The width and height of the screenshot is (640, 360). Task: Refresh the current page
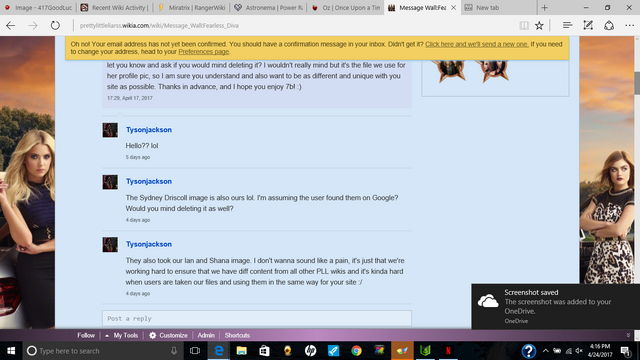(55, 25)
